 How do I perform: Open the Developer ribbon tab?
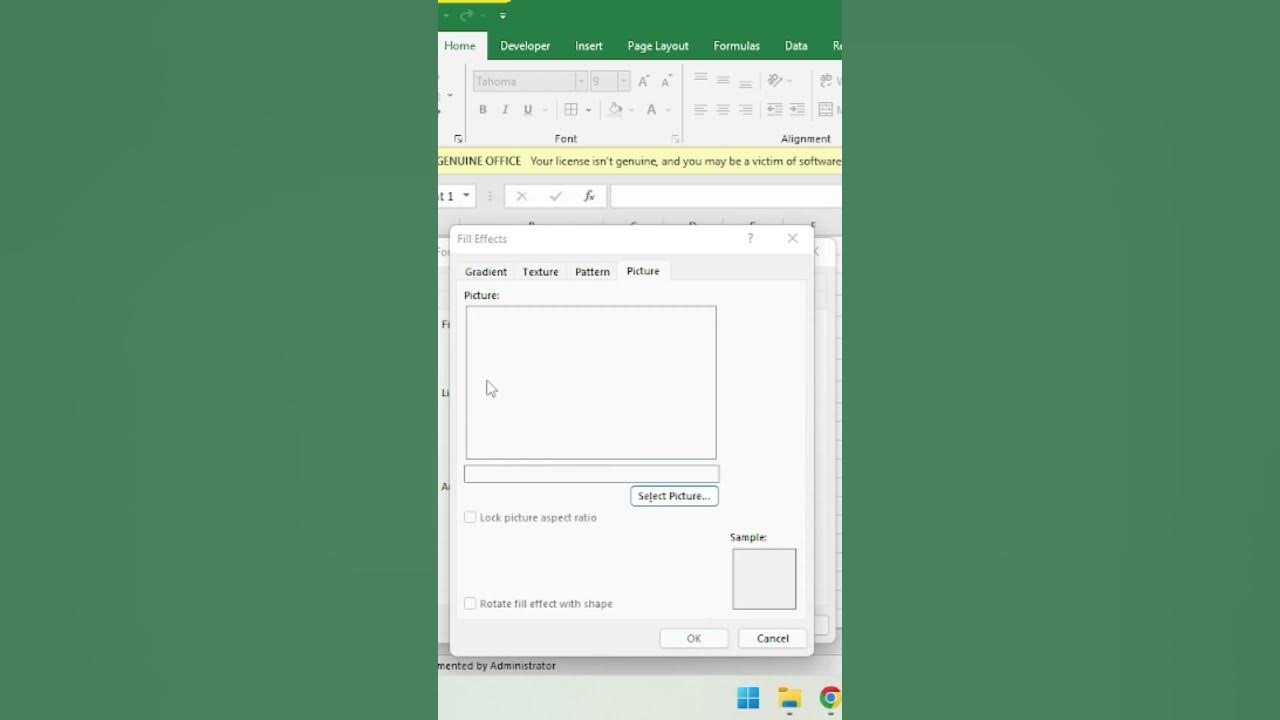pyautogui.click(x=525, y=46)
